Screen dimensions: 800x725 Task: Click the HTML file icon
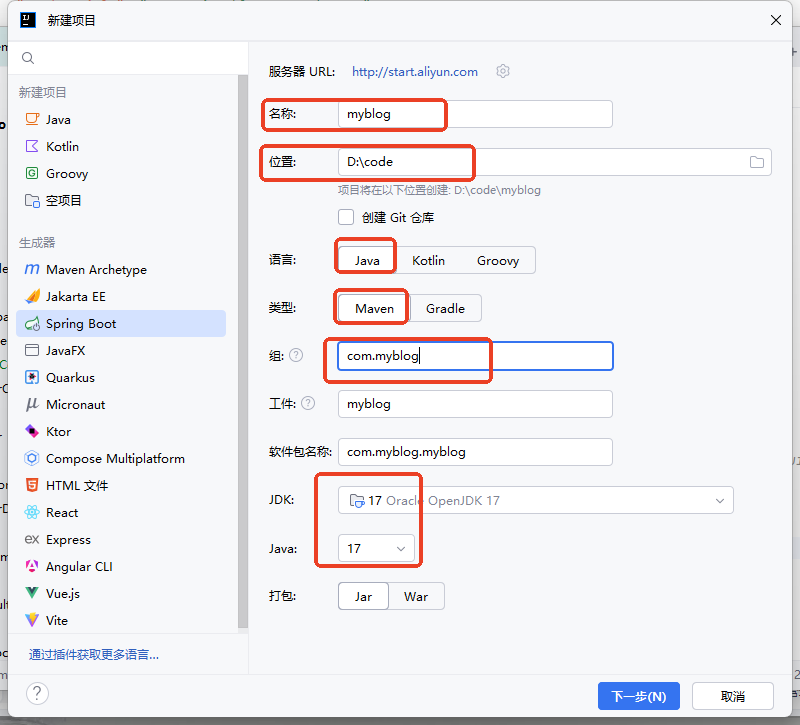click(32, 485)
